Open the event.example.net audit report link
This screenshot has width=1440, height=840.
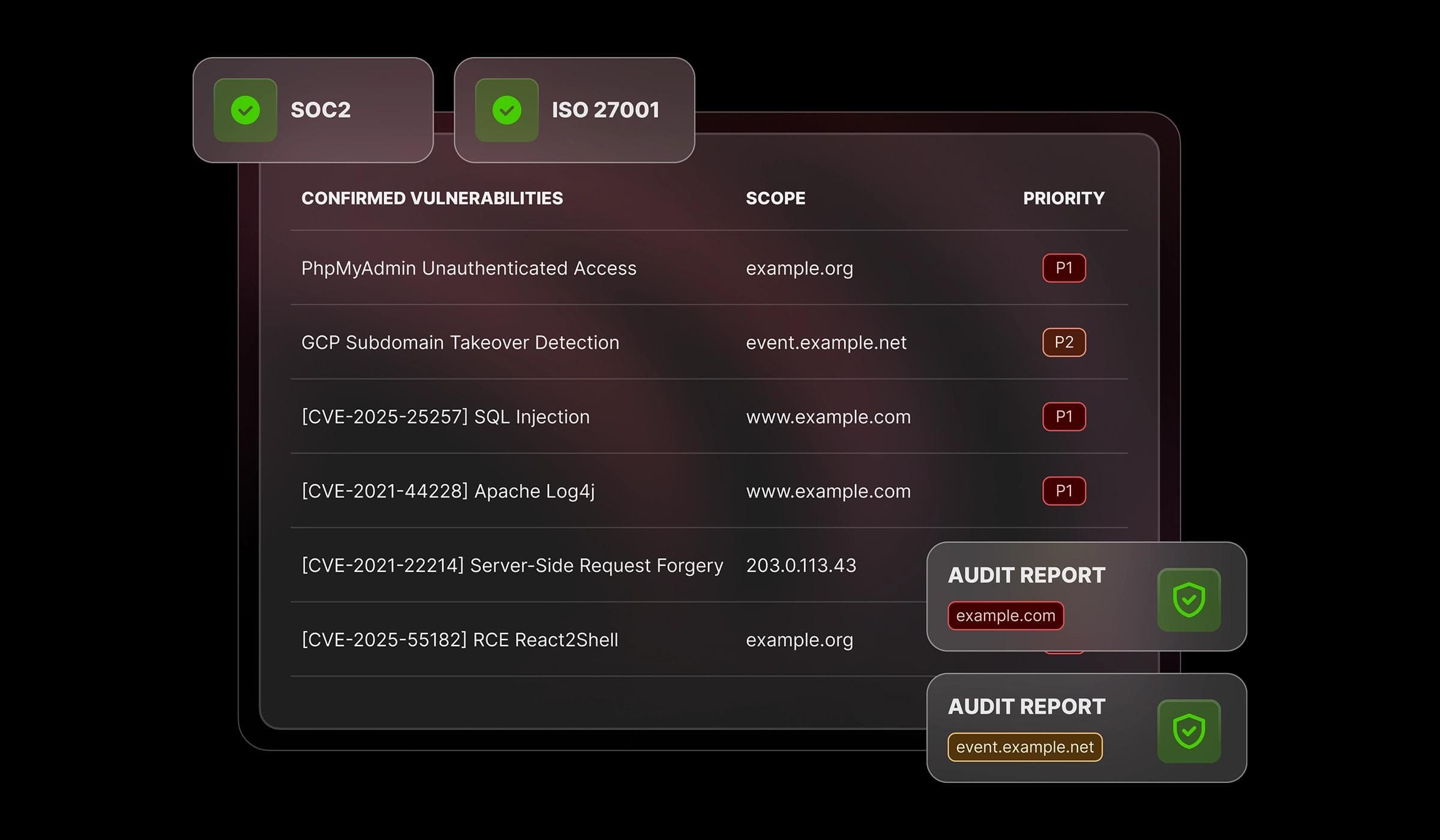1025,747
